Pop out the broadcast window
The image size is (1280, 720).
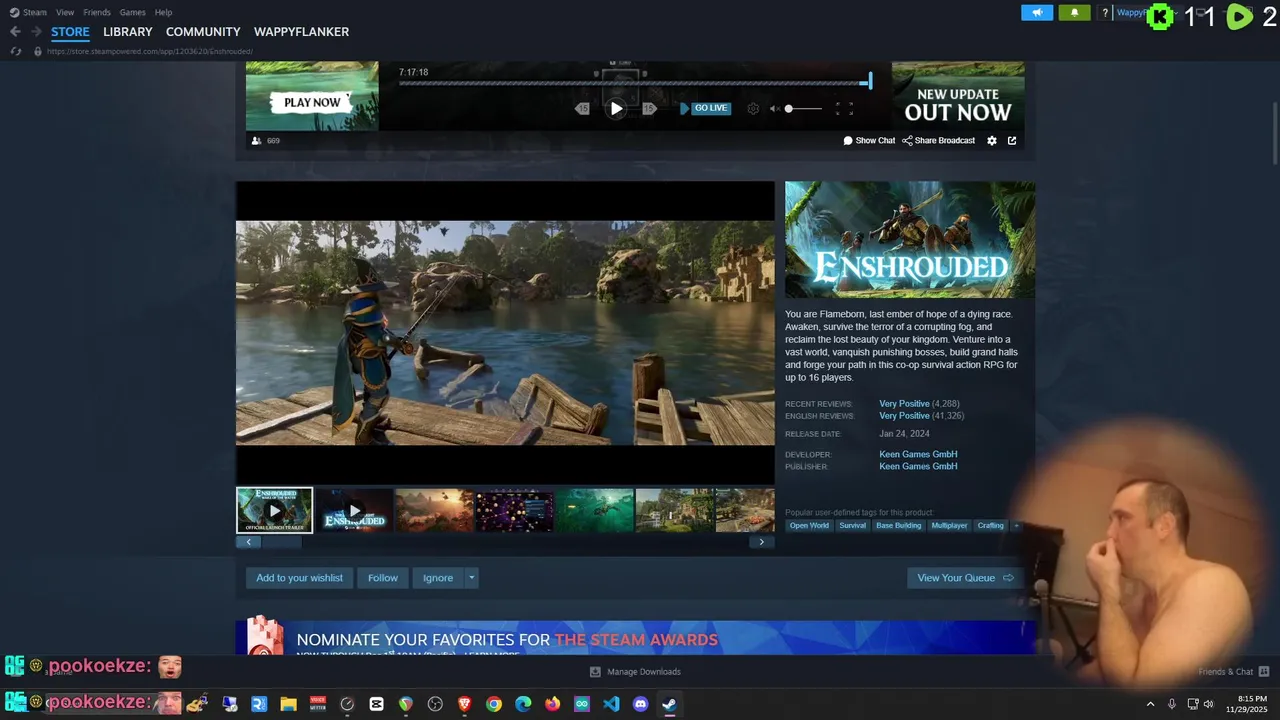coord(1012,140)
